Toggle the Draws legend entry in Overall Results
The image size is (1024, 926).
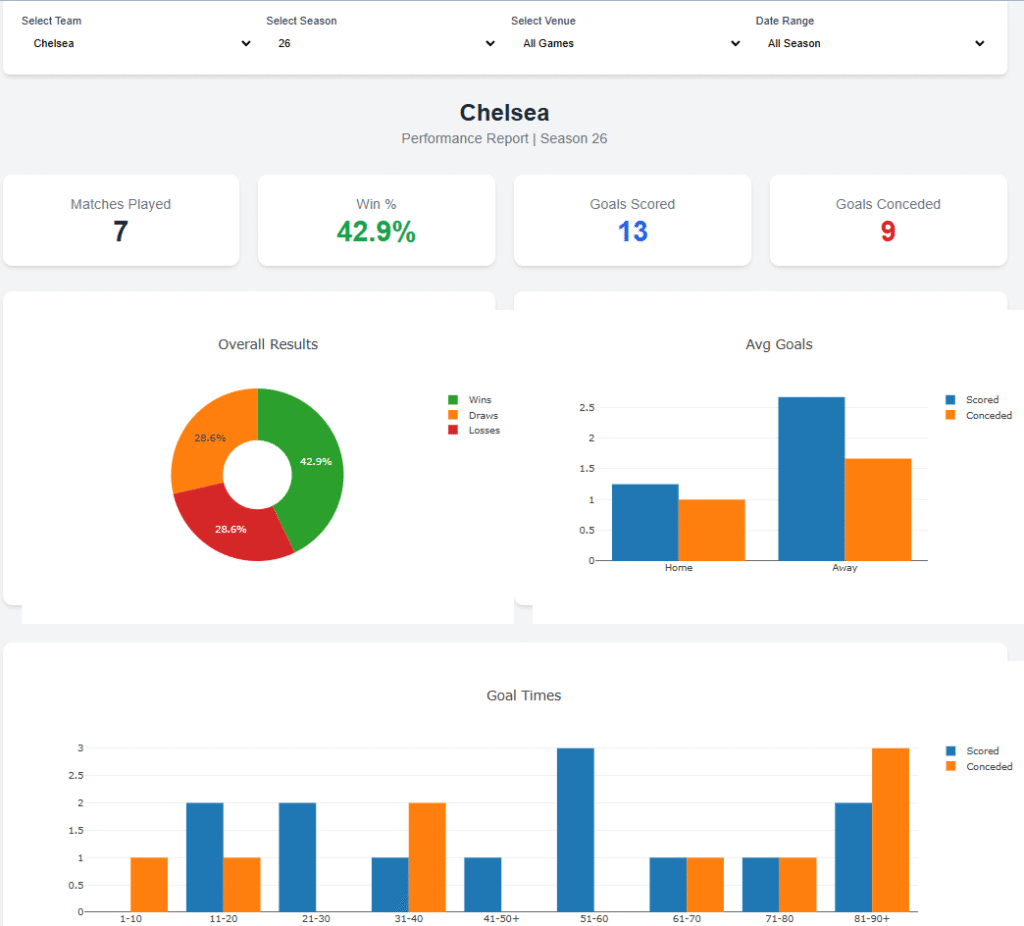[x=482, y=415]
